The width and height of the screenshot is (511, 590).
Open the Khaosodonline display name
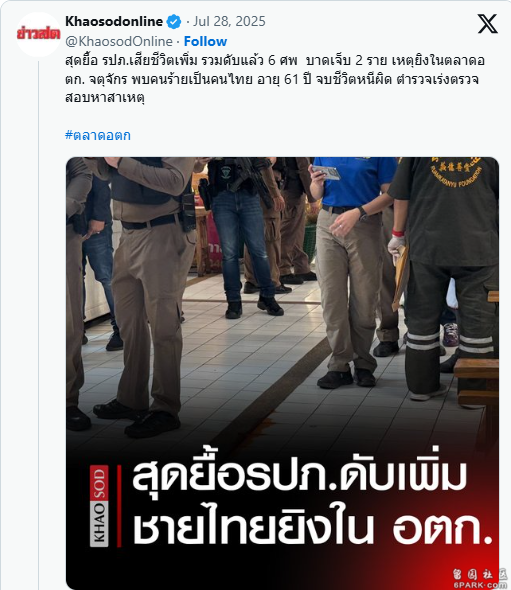(x=114, y=21)
